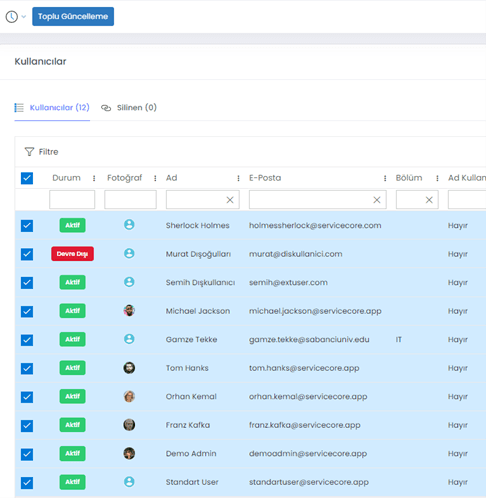The image size is (486, 498).
Task: Click Standart User default avatar icon
Action: click(129, 482)
